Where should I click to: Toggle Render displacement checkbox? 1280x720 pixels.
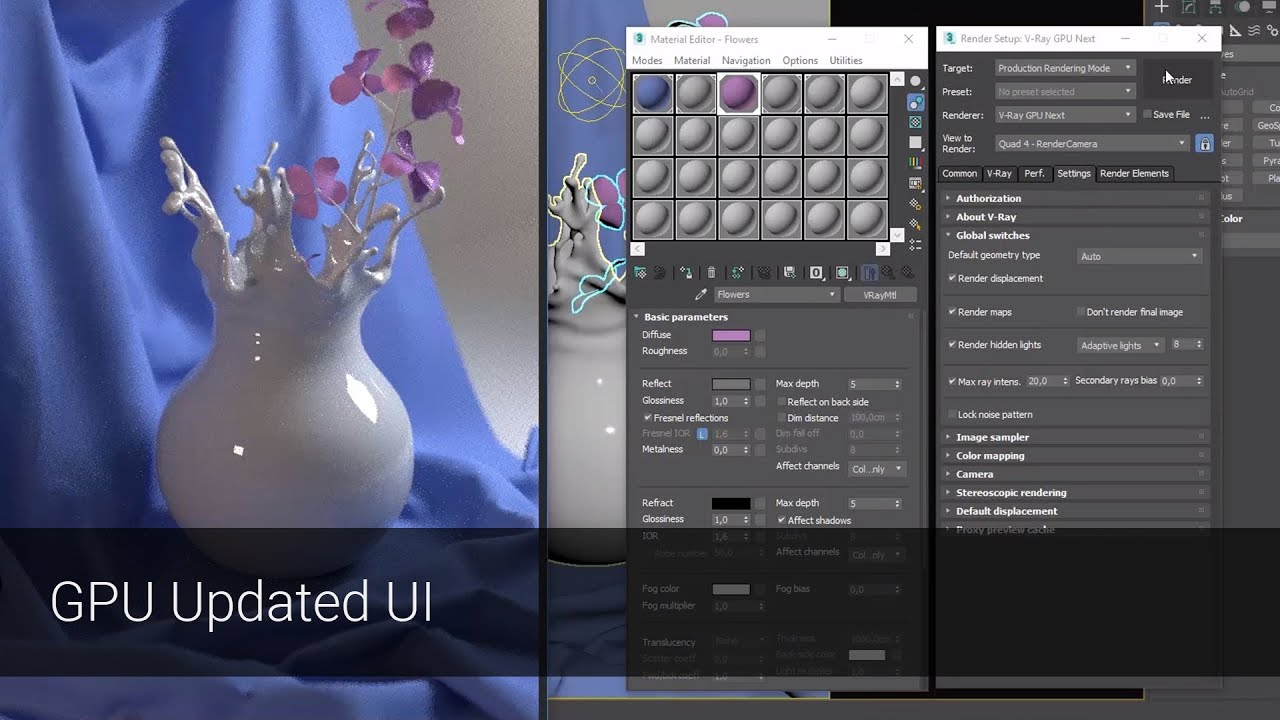pyautogui.click(x=952, y=278)
